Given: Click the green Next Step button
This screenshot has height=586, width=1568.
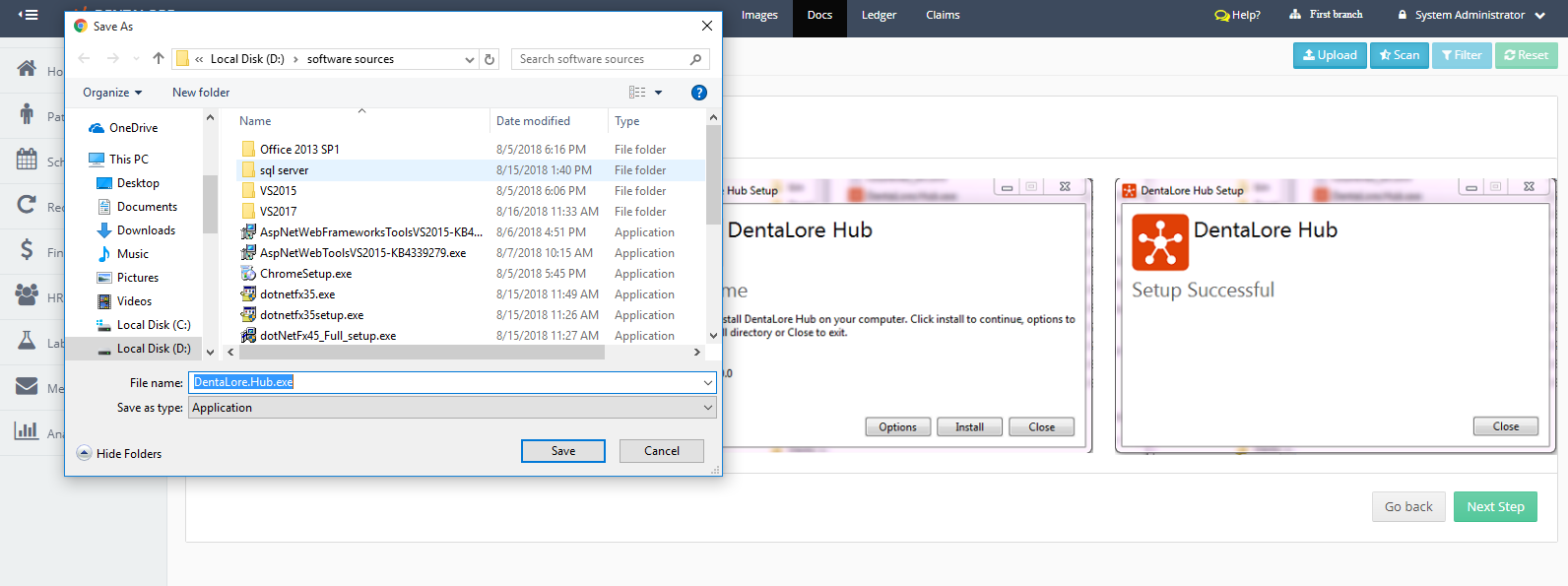Looking at the screenshot, I should (x=1495, y=506).
